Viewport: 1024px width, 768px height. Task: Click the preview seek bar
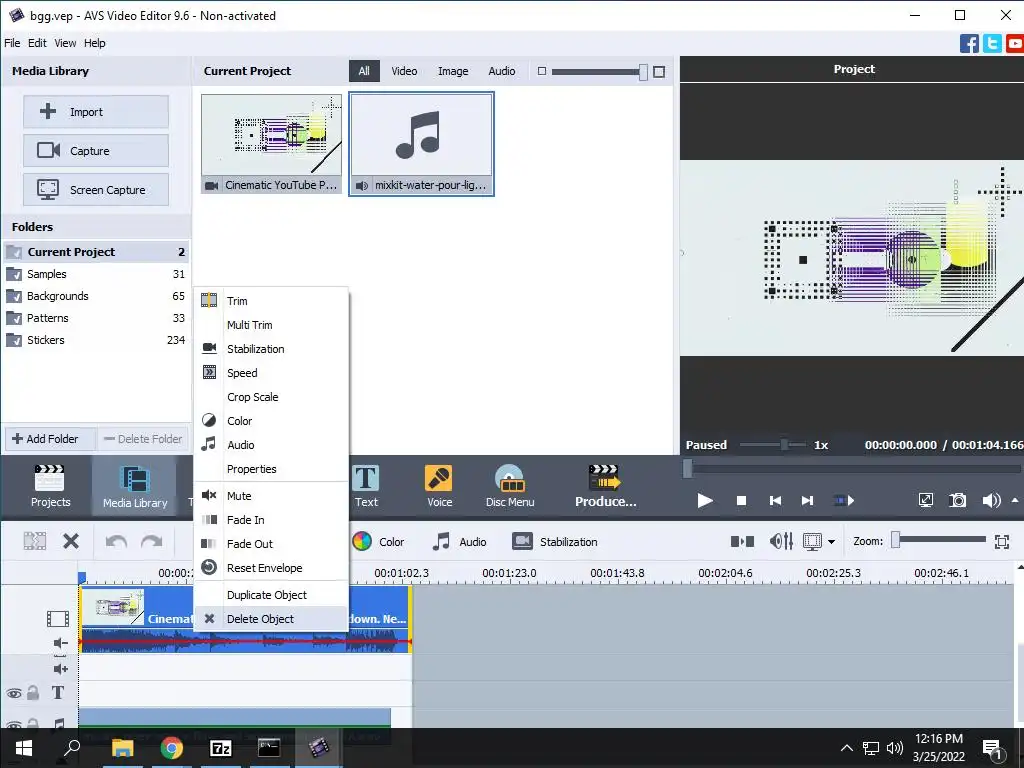coord(852,468)
